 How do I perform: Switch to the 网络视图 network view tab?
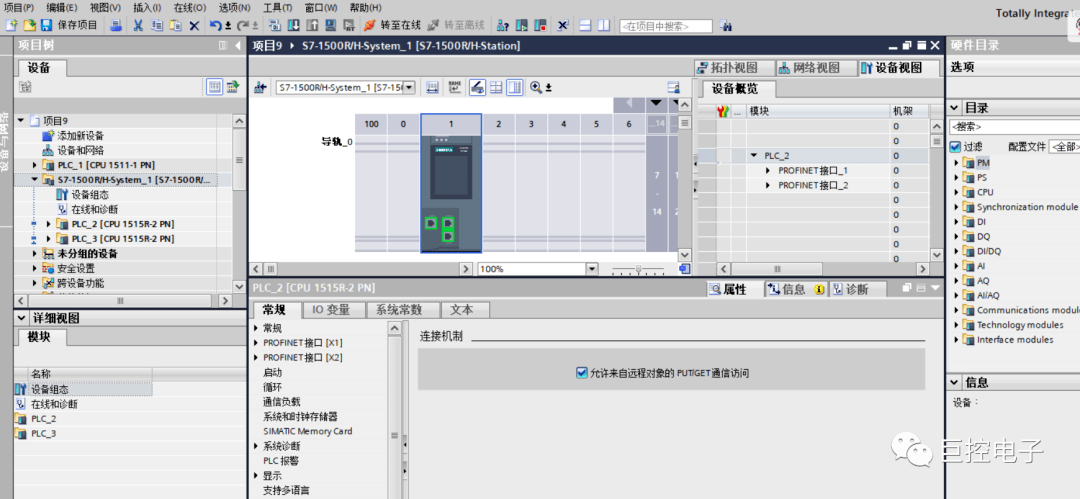[x=809, y=68]
